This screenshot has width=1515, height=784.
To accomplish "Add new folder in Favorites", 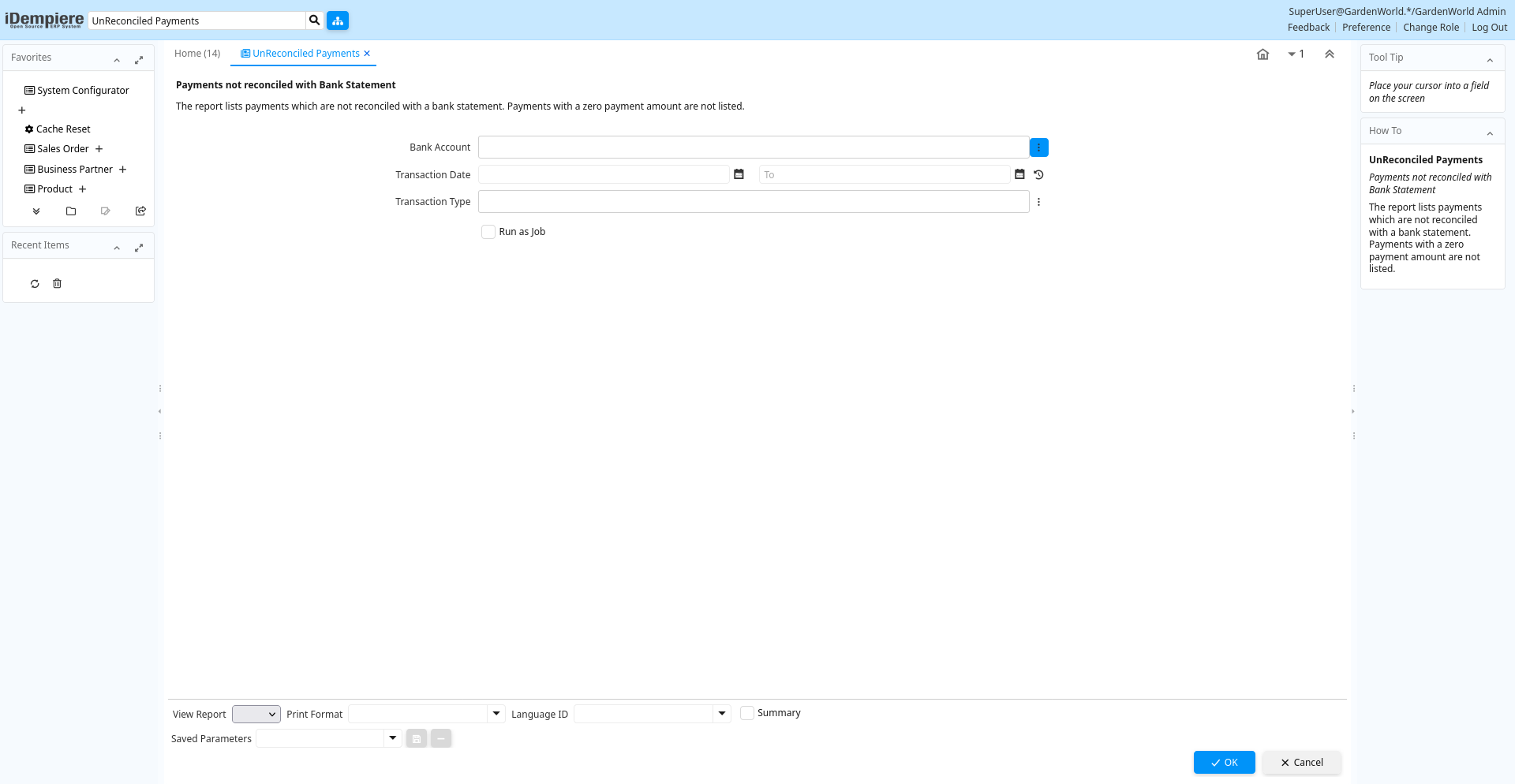I will pos(71,211).
